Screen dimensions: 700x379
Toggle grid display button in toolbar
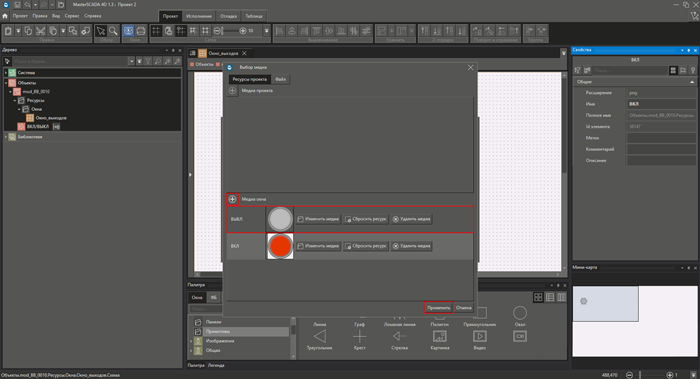tap(156, 31)
